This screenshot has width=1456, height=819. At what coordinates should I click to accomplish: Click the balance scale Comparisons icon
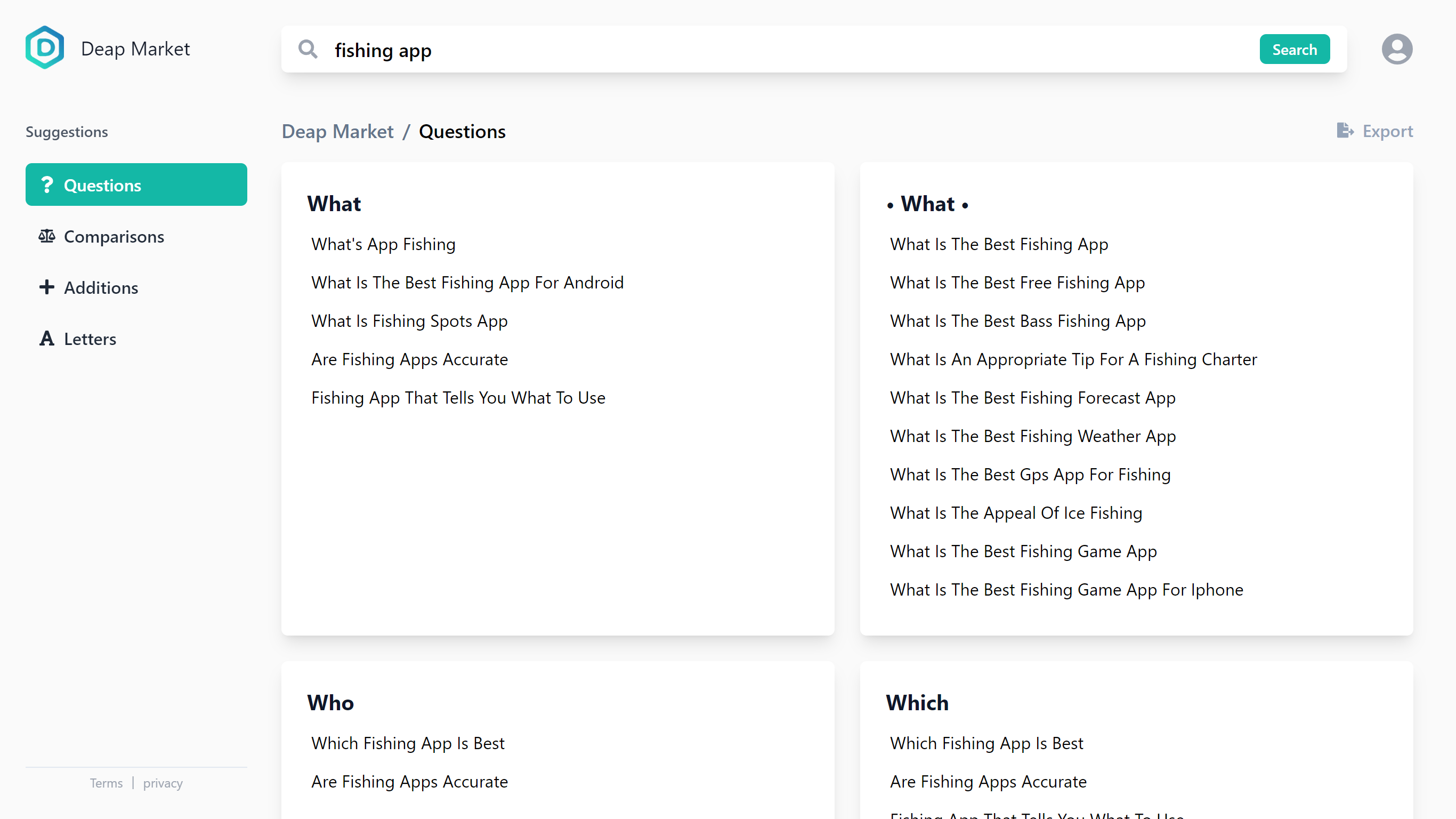point(47,236)
